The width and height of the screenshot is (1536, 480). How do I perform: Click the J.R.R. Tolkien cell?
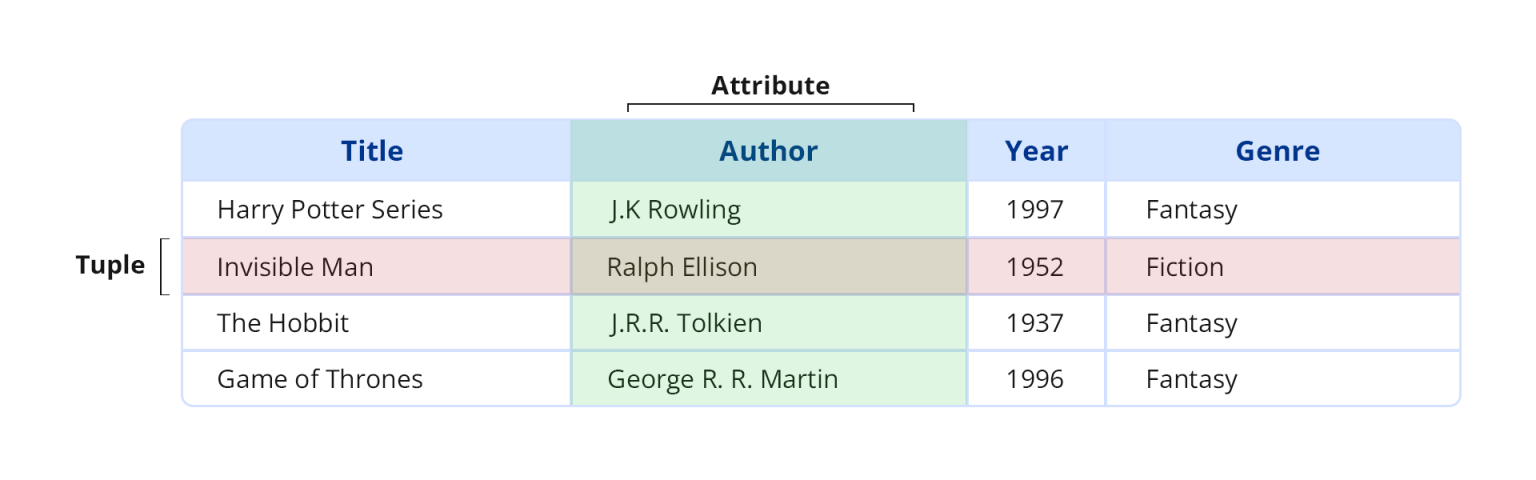686,323
